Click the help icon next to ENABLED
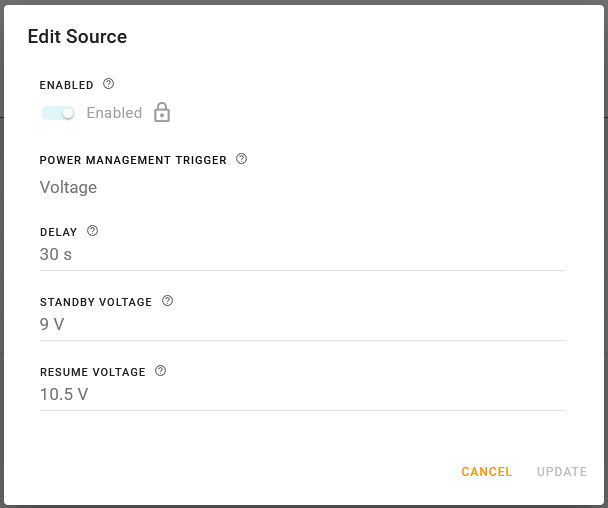Viewport: 608px width, 508px height. click(x=109, y=85)
